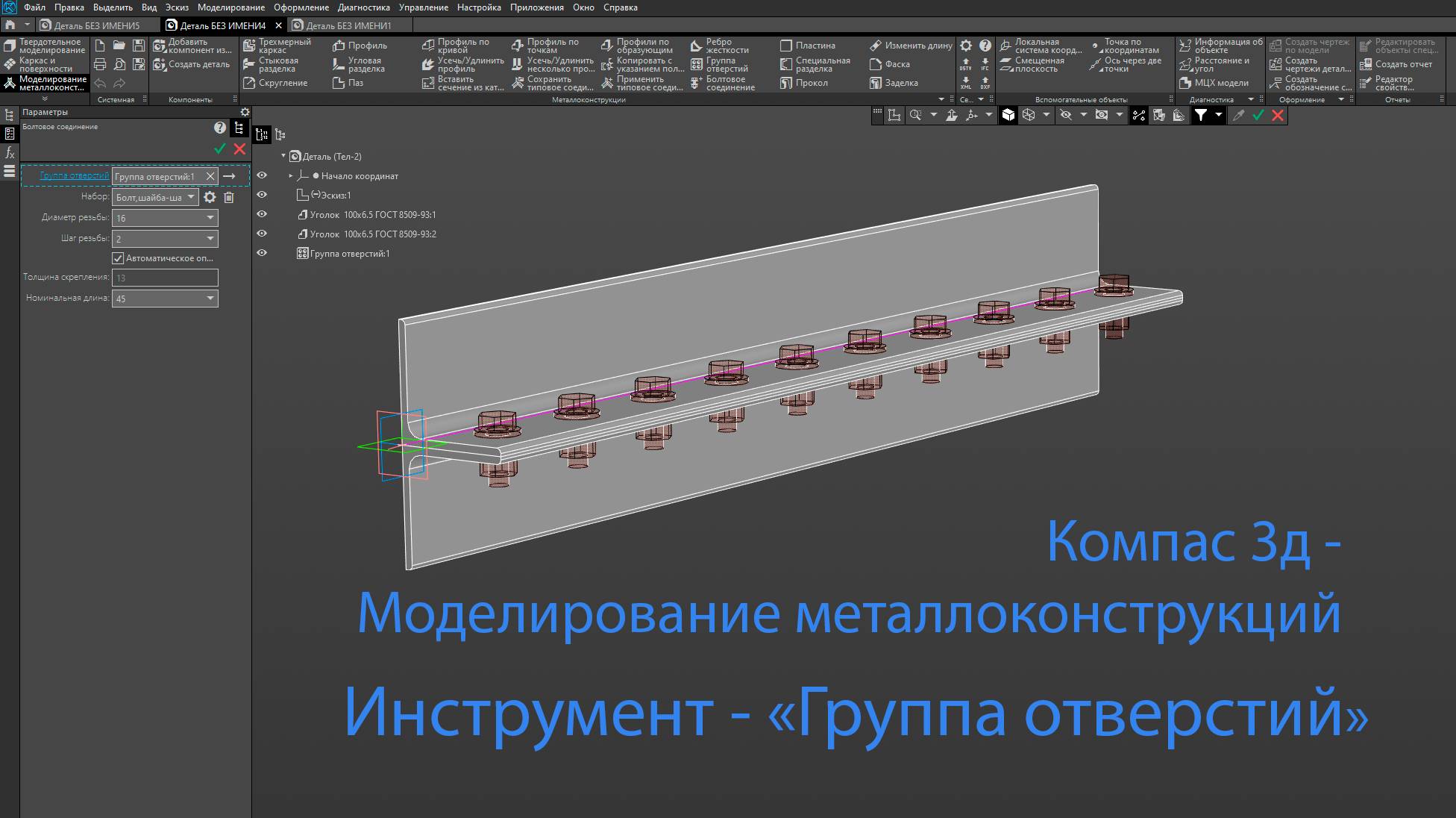
Task: Select the Ребро жесткости tool
Action: [x=721, y=45]
